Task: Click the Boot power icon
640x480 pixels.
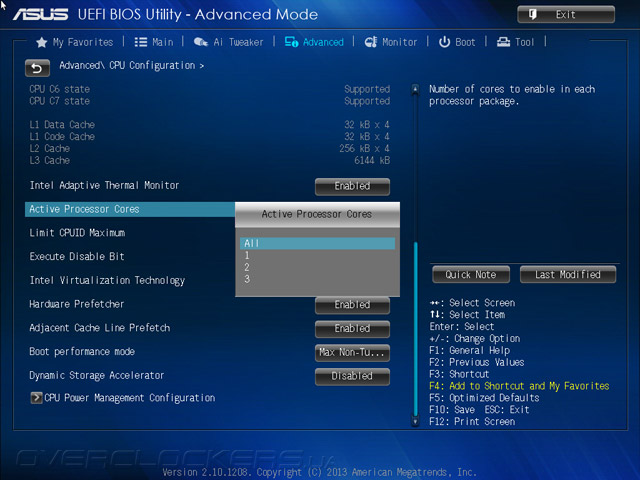Action: (x=444, y=42)
